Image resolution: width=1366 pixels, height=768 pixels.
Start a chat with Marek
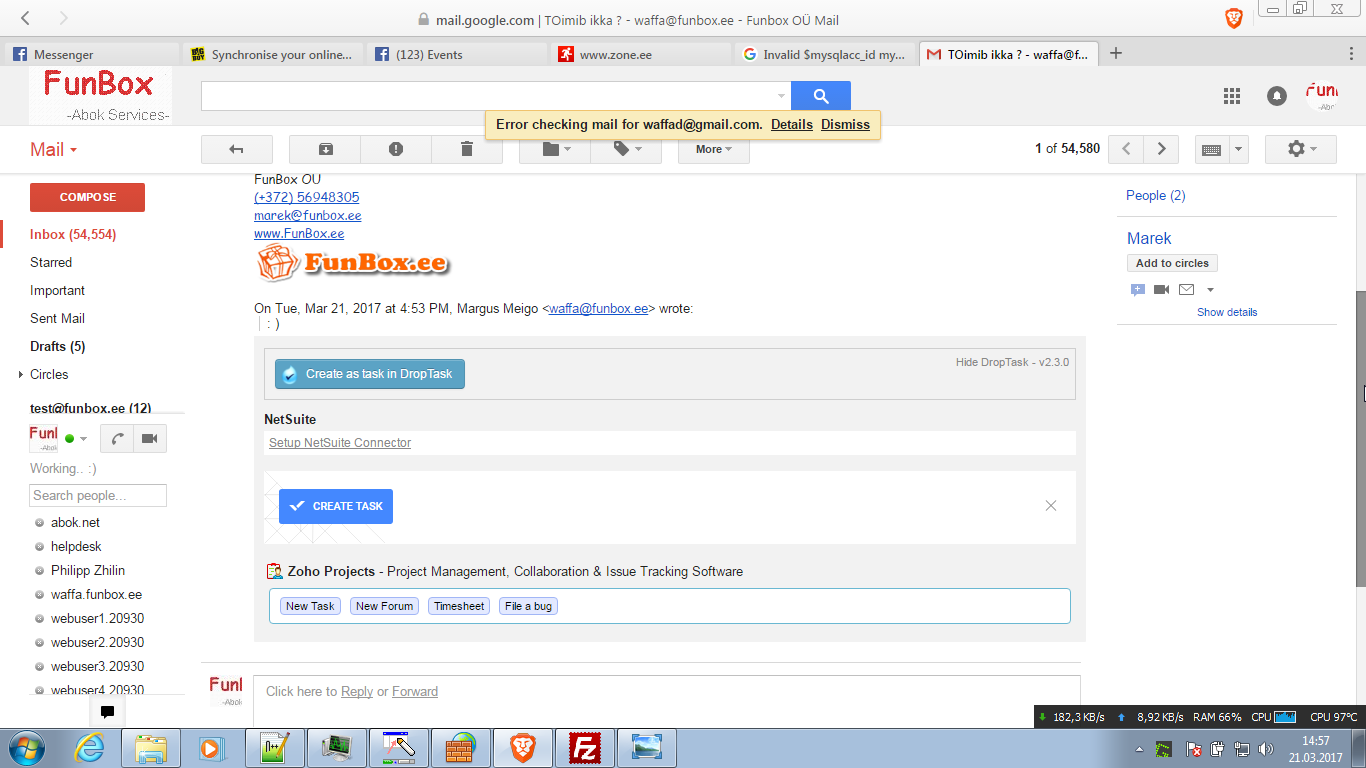tap(1138, 290)
